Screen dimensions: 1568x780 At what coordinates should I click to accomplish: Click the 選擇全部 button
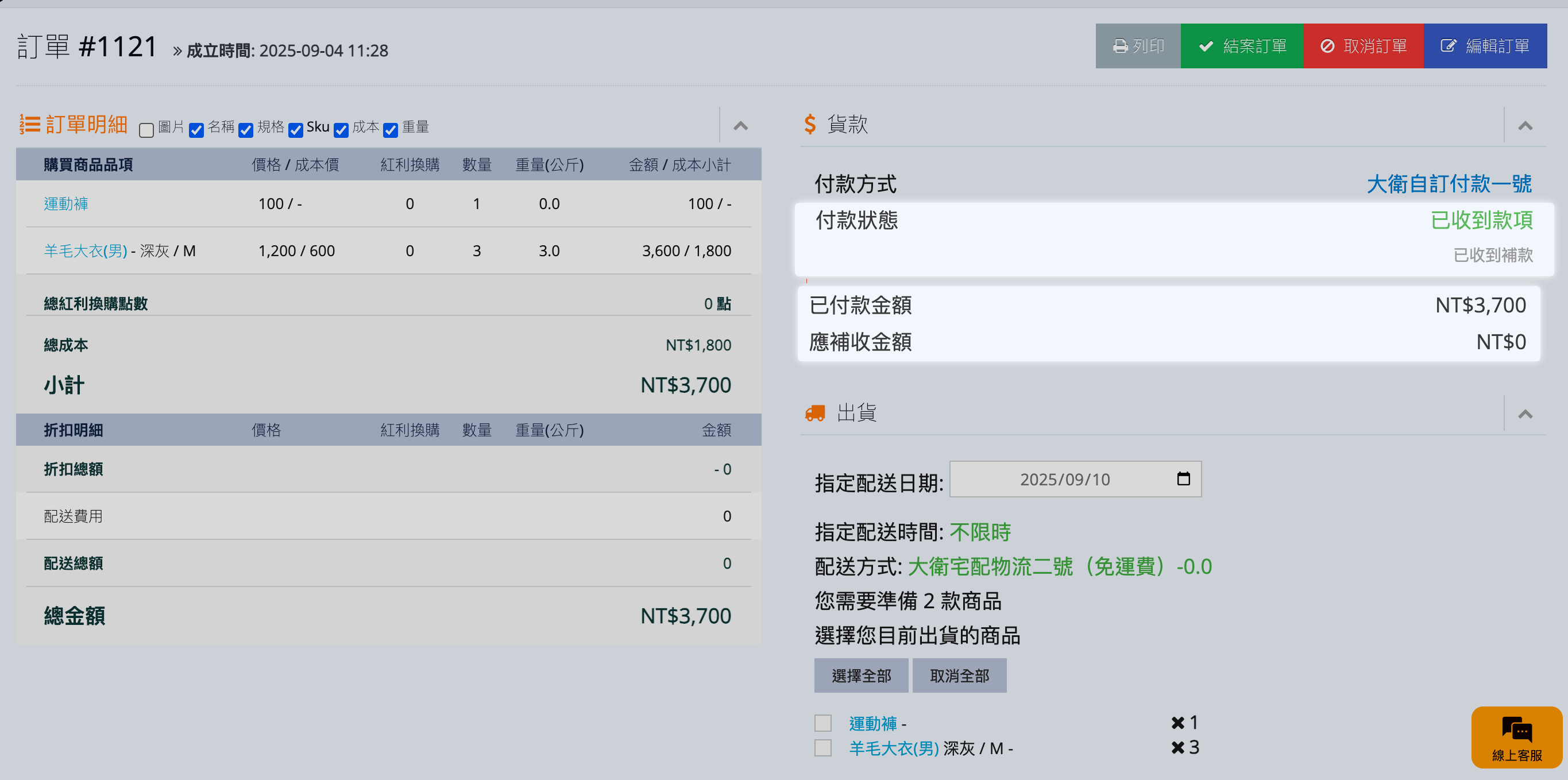click(861, 676)
